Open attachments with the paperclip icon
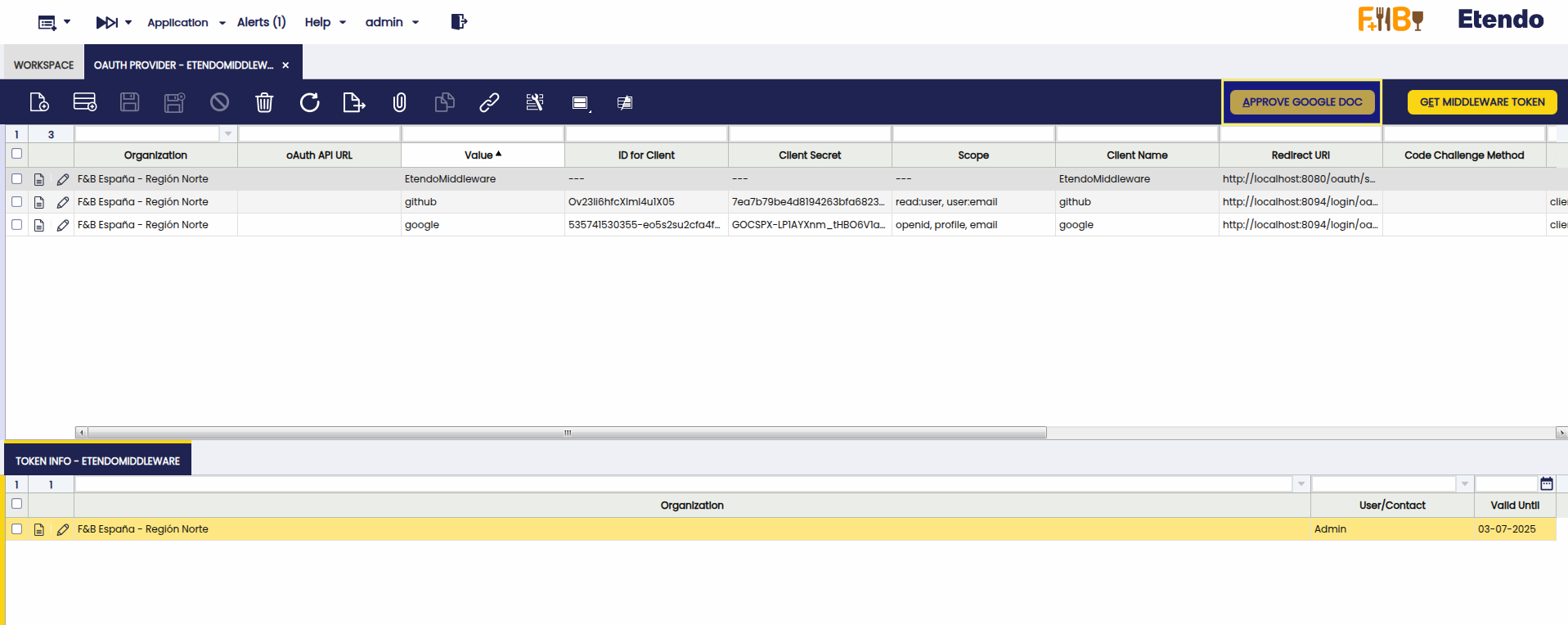The image size is (1568, 625). click(x=399, y=102)
